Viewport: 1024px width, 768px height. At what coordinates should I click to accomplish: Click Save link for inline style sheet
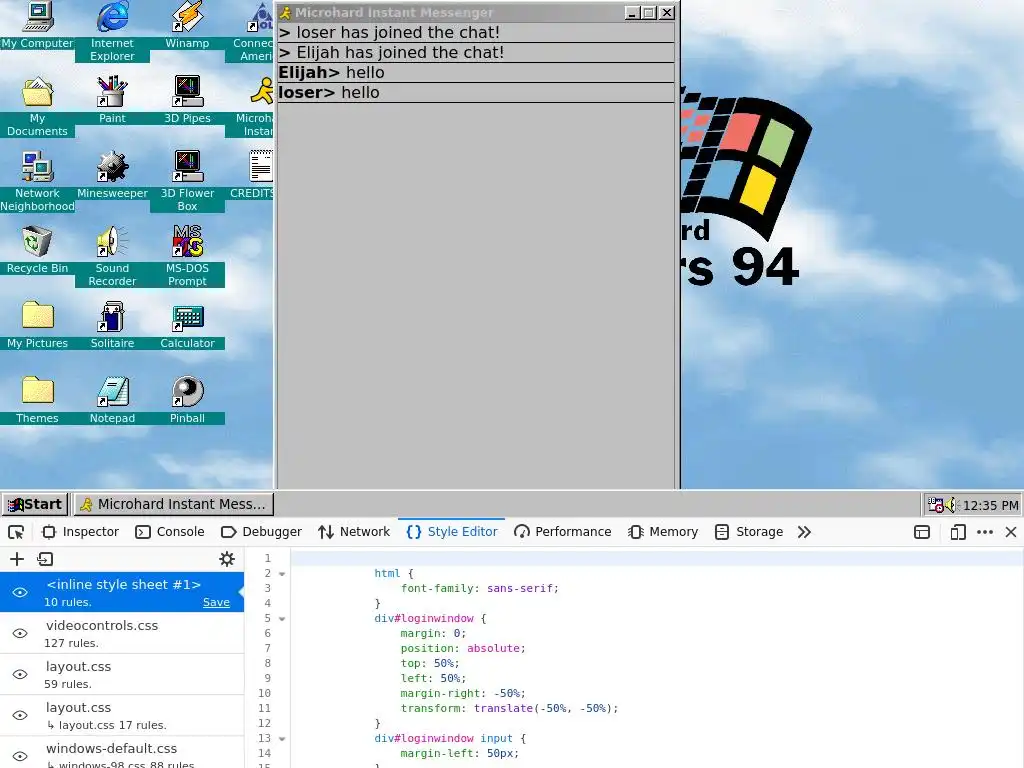(x=216, y=602)
